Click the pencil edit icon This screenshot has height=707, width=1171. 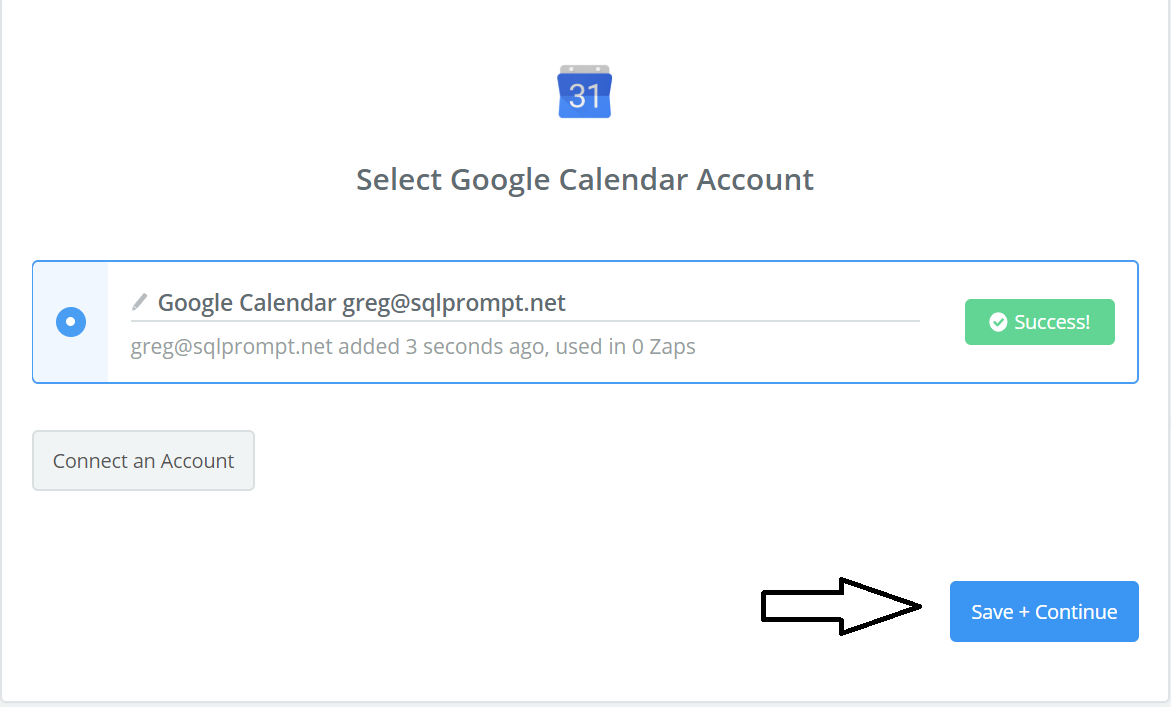(x=140, y=302)
